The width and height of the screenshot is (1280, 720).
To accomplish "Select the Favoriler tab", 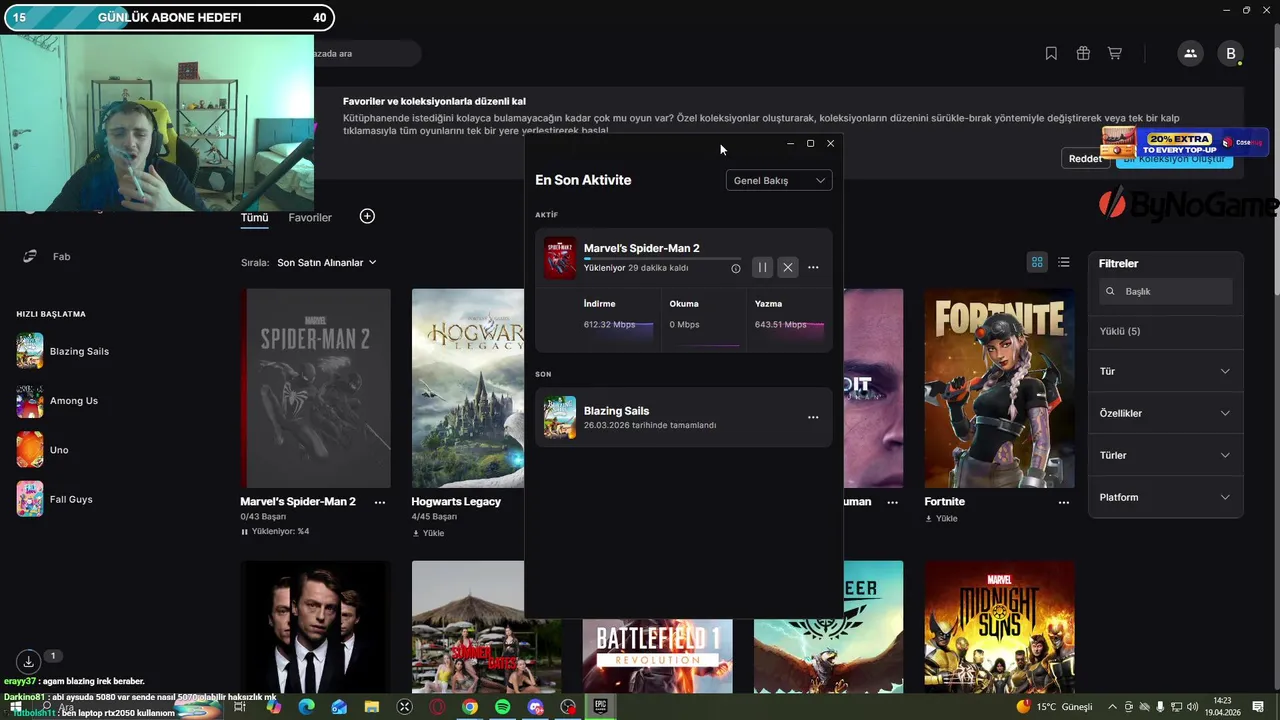I will (x=310, y=217).
